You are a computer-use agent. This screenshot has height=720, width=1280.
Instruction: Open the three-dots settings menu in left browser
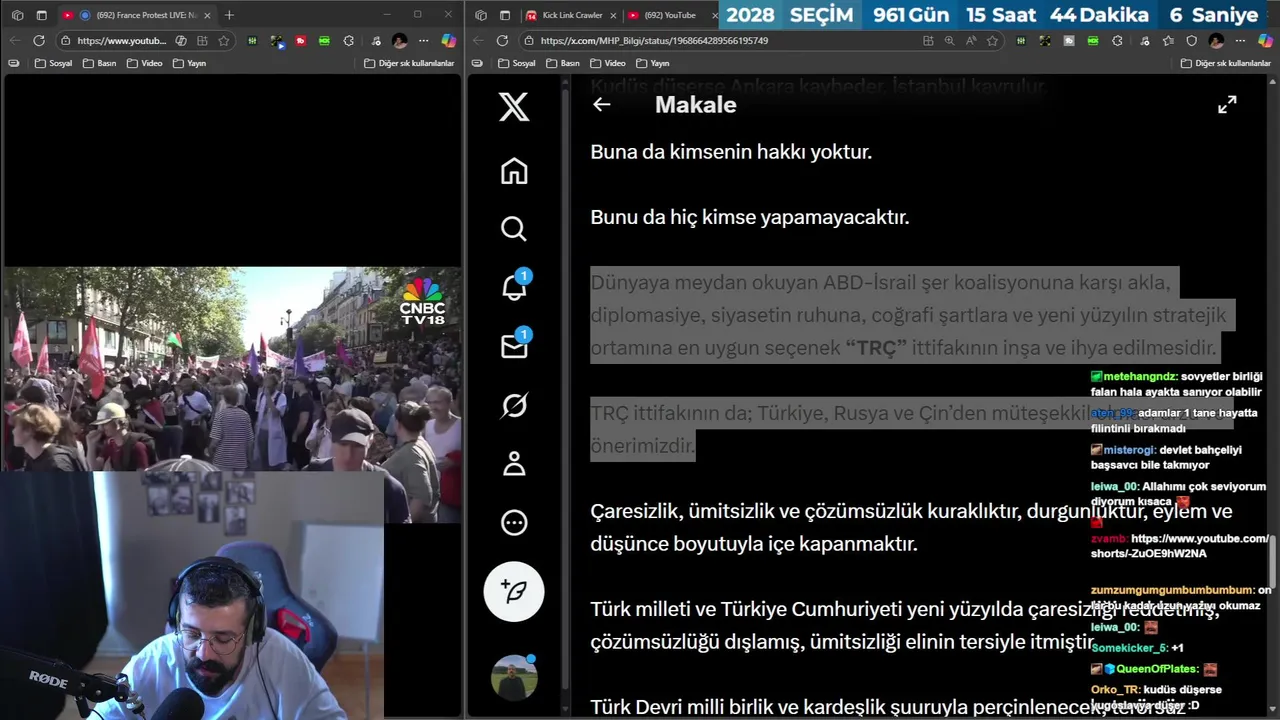click(424, 41)
